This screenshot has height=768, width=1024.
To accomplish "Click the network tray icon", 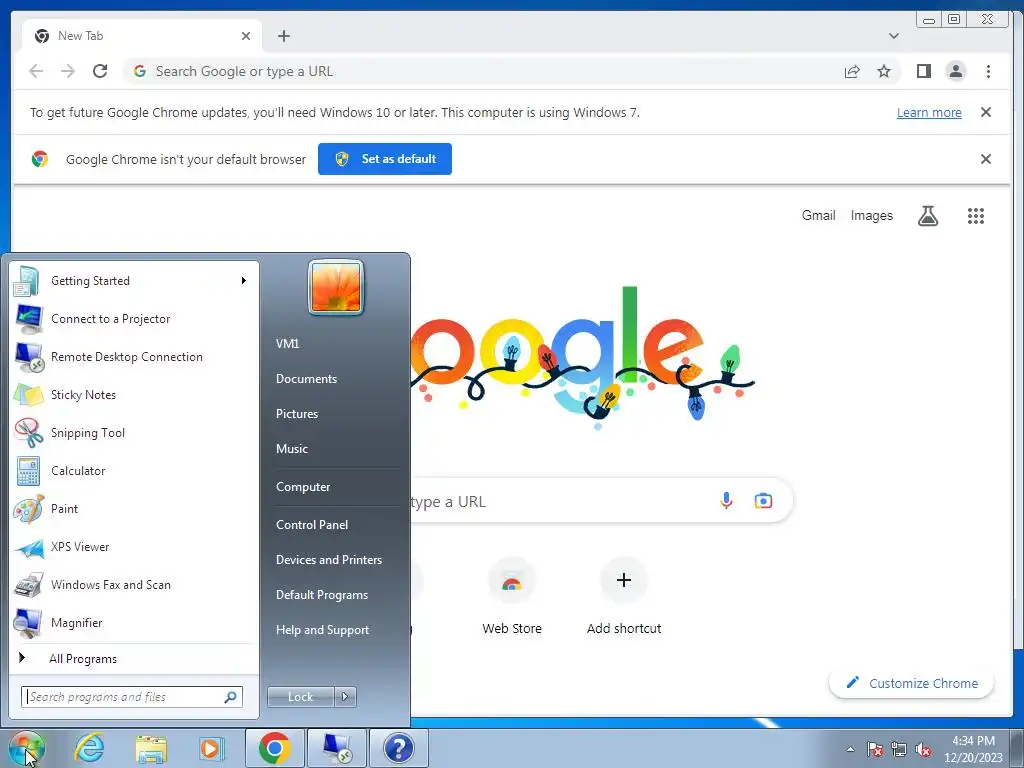I will (x=899, y=749).
